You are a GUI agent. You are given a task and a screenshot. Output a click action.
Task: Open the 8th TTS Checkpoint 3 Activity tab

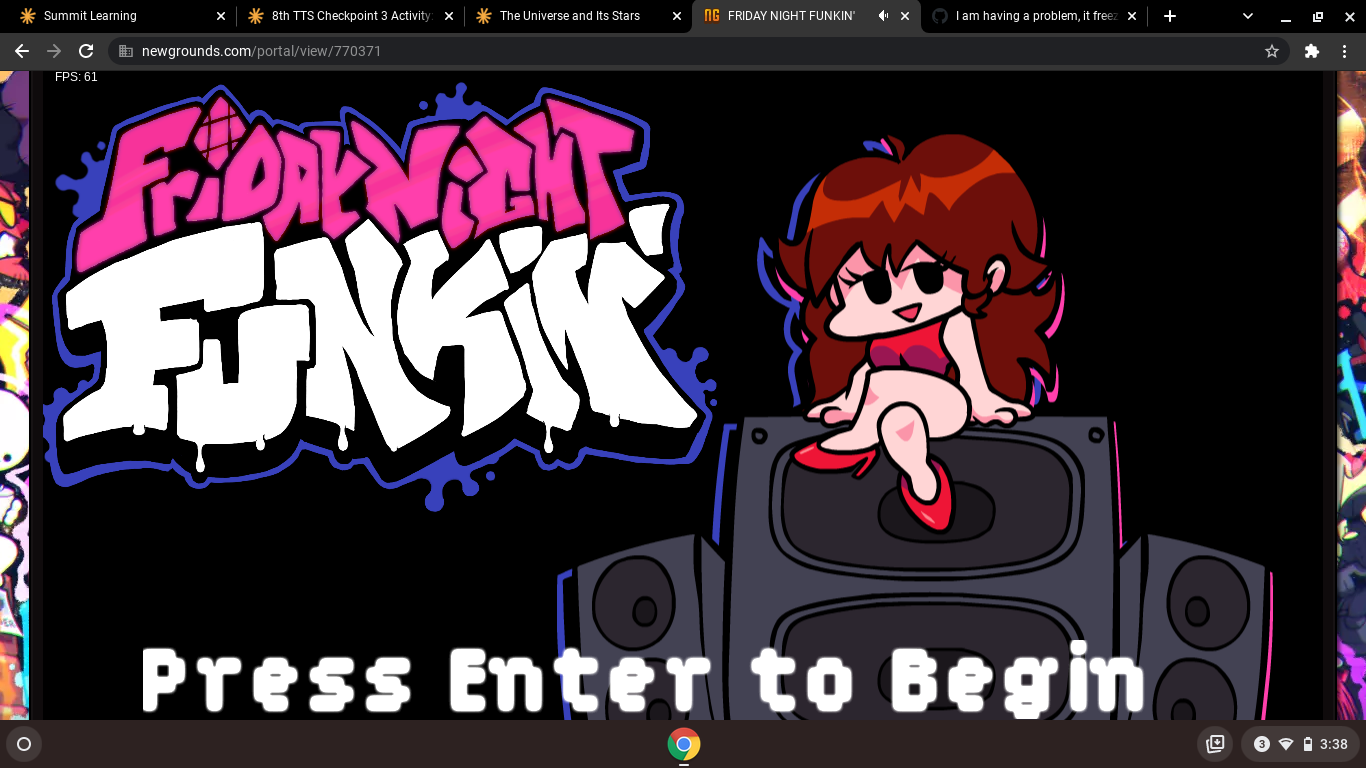[x=351, y=16]
